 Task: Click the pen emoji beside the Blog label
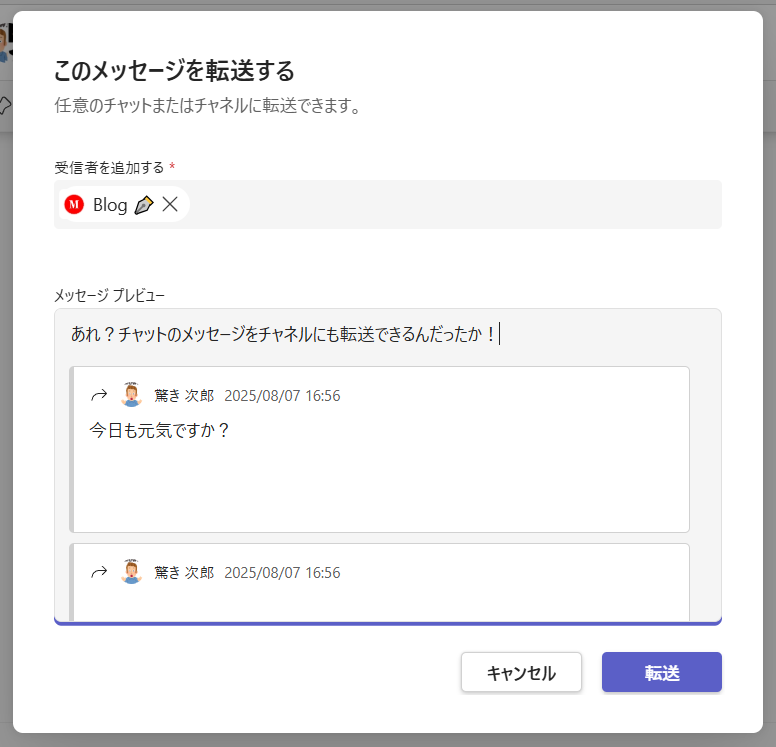point(143,205)
